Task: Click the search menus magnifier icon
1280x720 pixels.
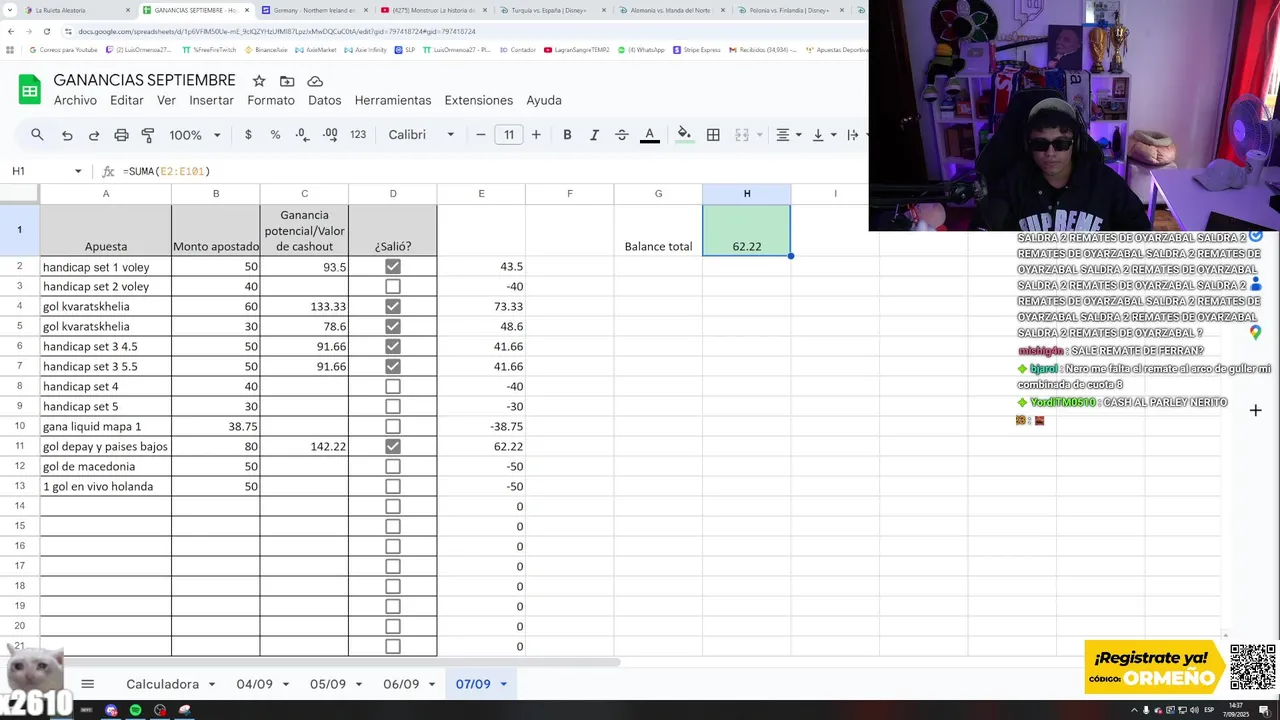Action: (37, 135)
